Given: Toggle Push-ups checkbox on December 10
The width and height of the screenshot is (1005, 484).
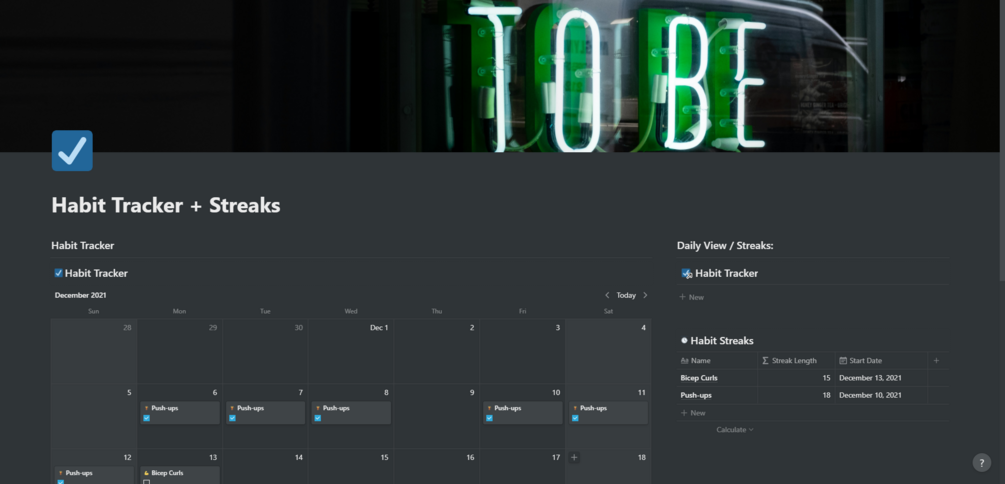Looking at the screenshot, I should (x=489, y=418).
